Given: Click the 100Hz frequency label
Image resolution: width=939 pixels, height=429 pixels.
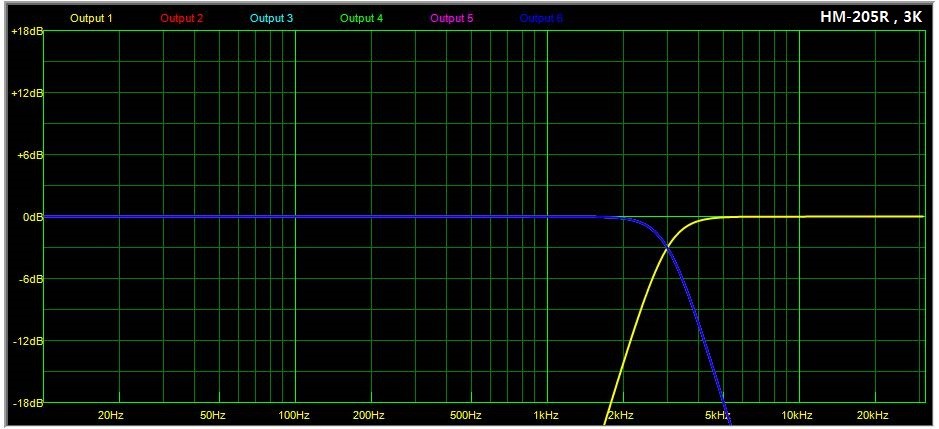Looking at the screenshot, I should [x=292, y=415].
